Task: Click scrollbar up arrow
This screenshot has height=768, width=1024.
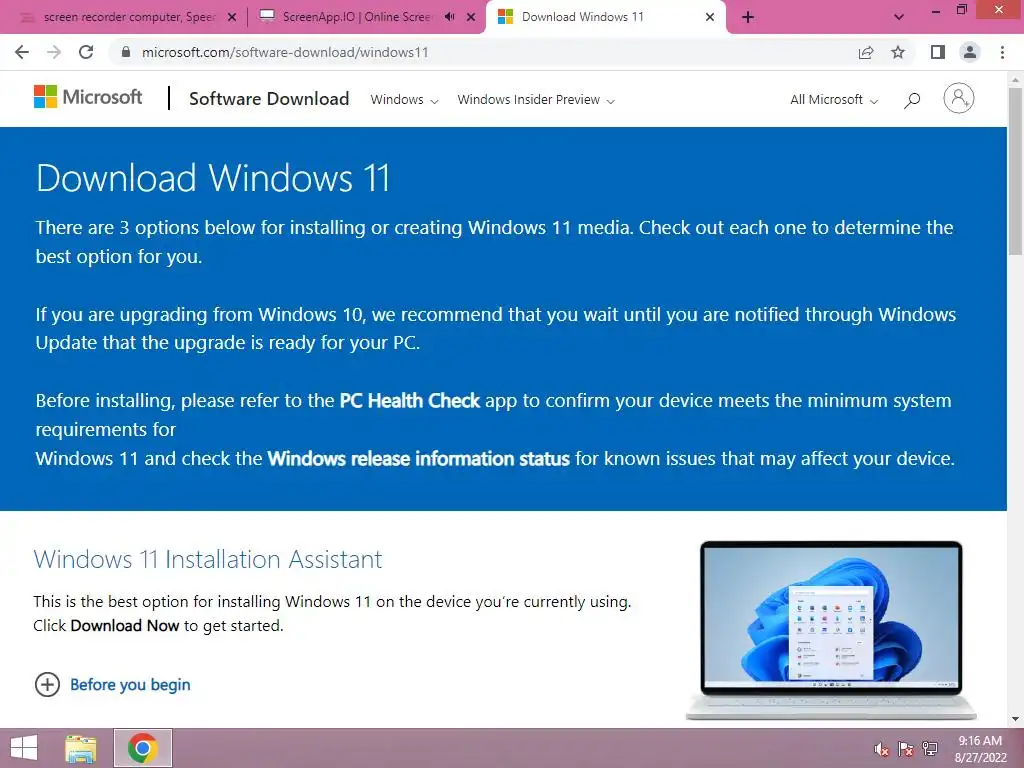Action: 1015,80
